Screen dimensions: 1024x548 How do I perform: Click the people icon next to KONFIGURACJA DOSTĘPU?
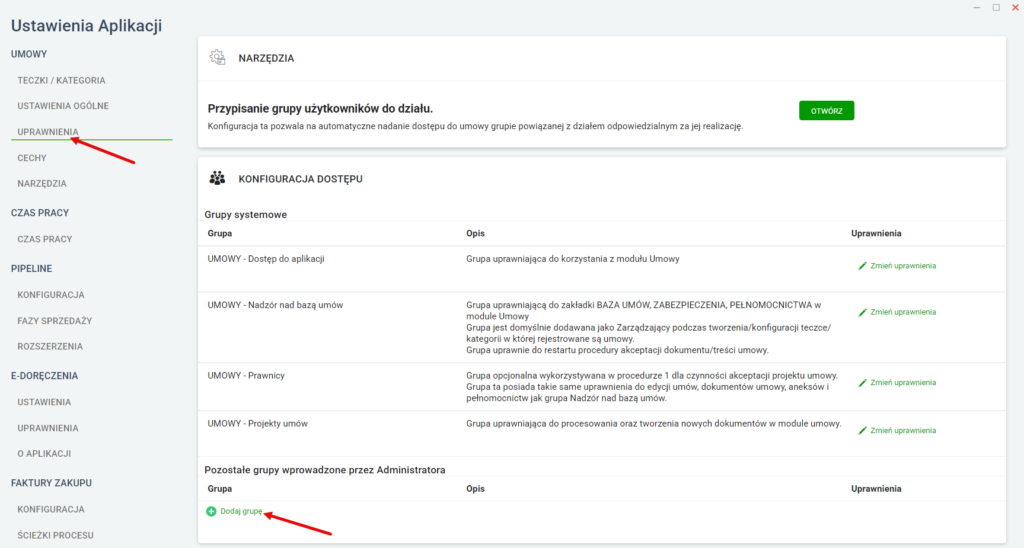[217, 178]
